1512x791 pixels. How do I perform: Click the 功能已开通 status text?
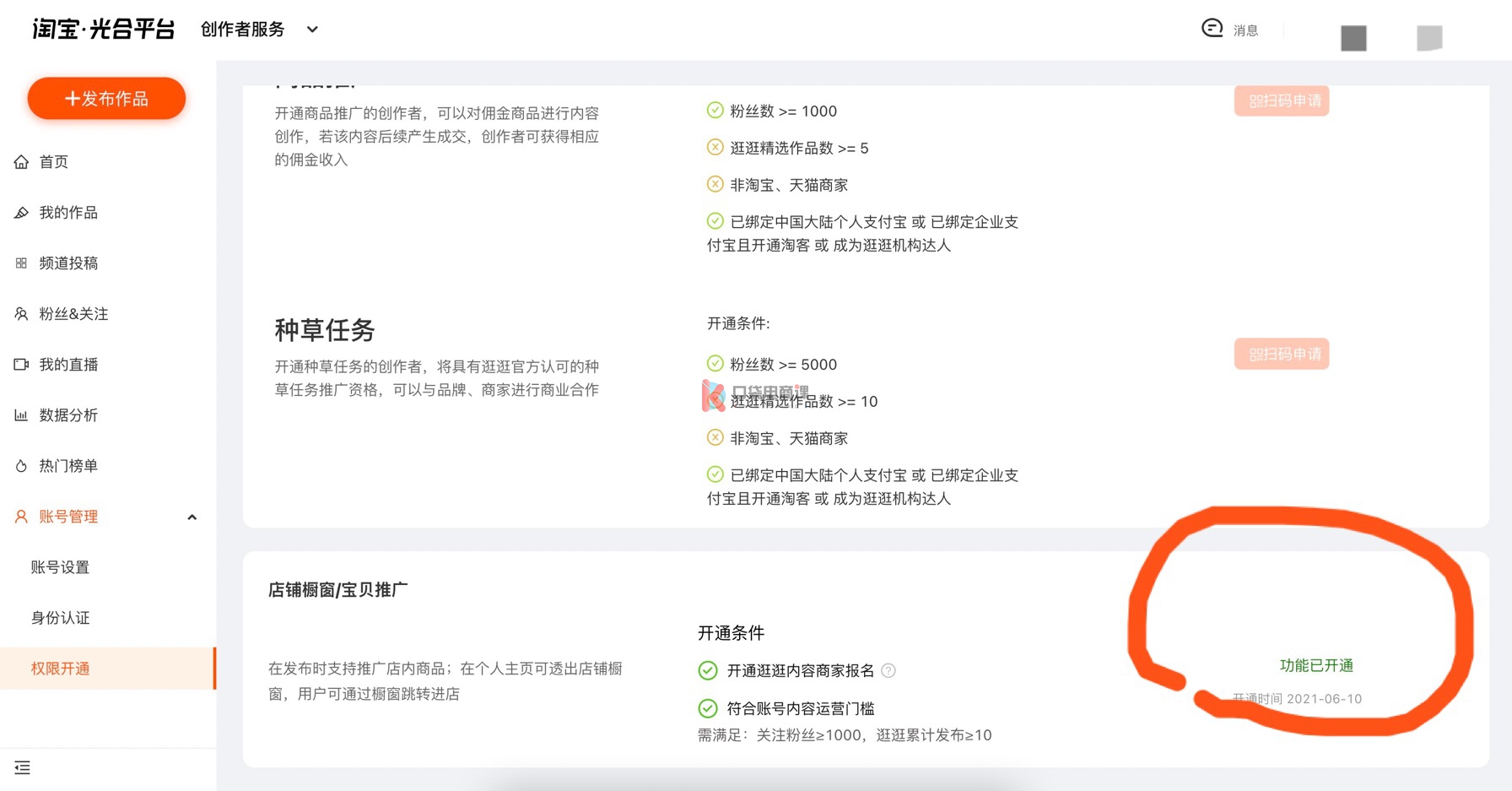click(x=1316, y=666)
